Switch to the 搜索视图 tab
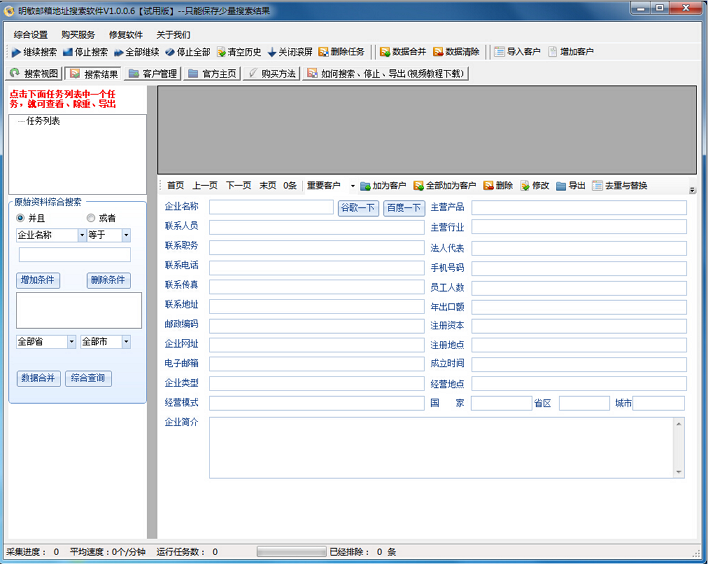708x564 pixels. (34, 73)
